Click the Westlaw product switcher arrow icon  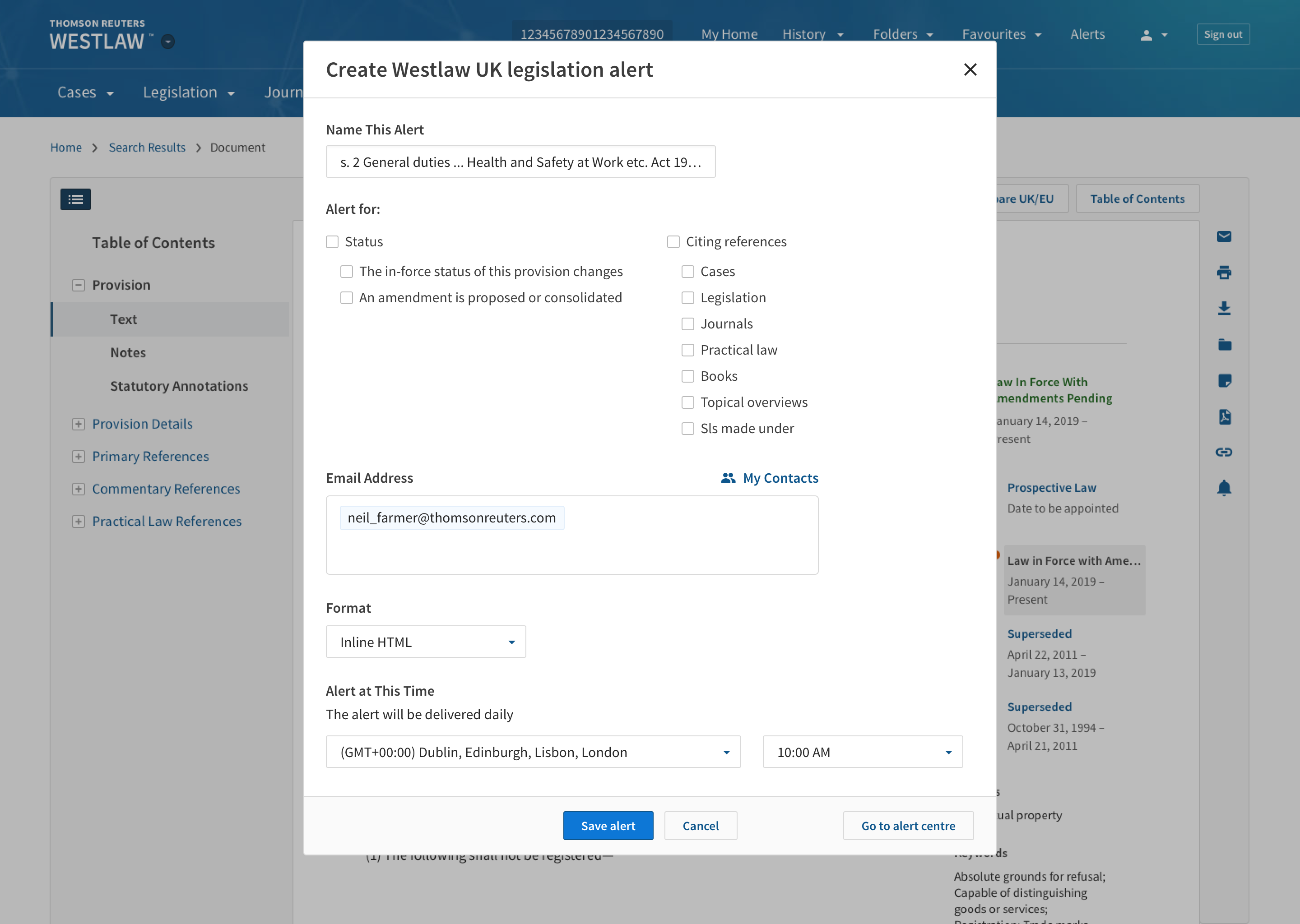[x=167, y=42]
